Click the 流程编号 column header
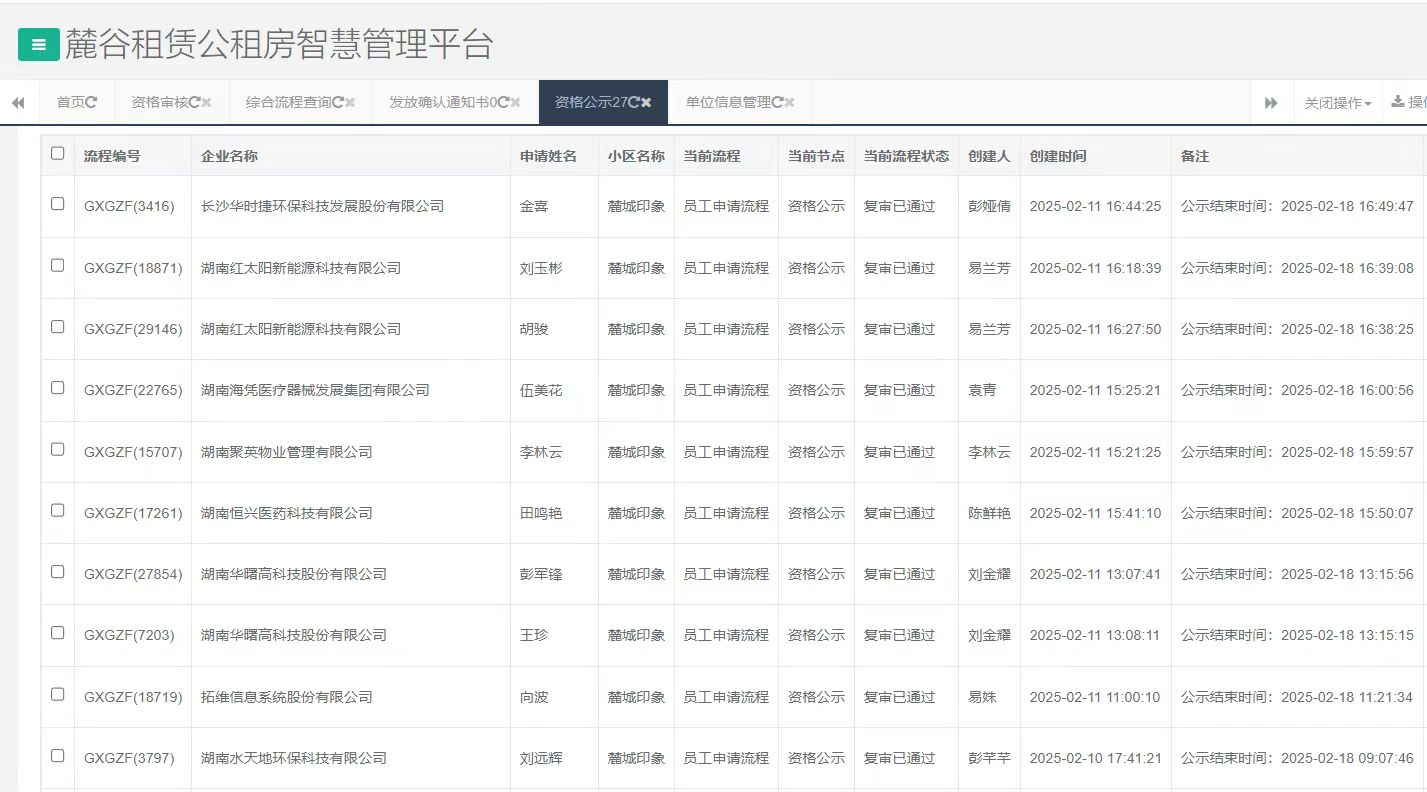Viewport: 1427px width, 792px height. [x=110, y=156]
